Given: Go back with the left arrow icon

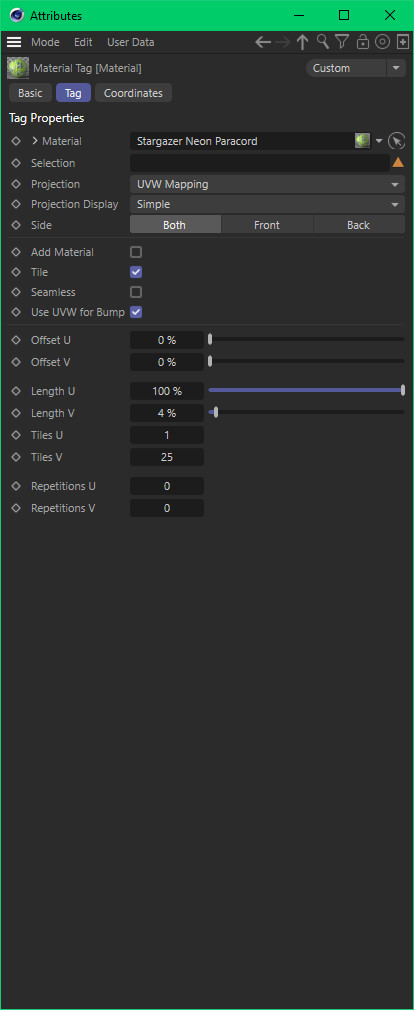Looking at the screenshot, I should pos(263,43).
